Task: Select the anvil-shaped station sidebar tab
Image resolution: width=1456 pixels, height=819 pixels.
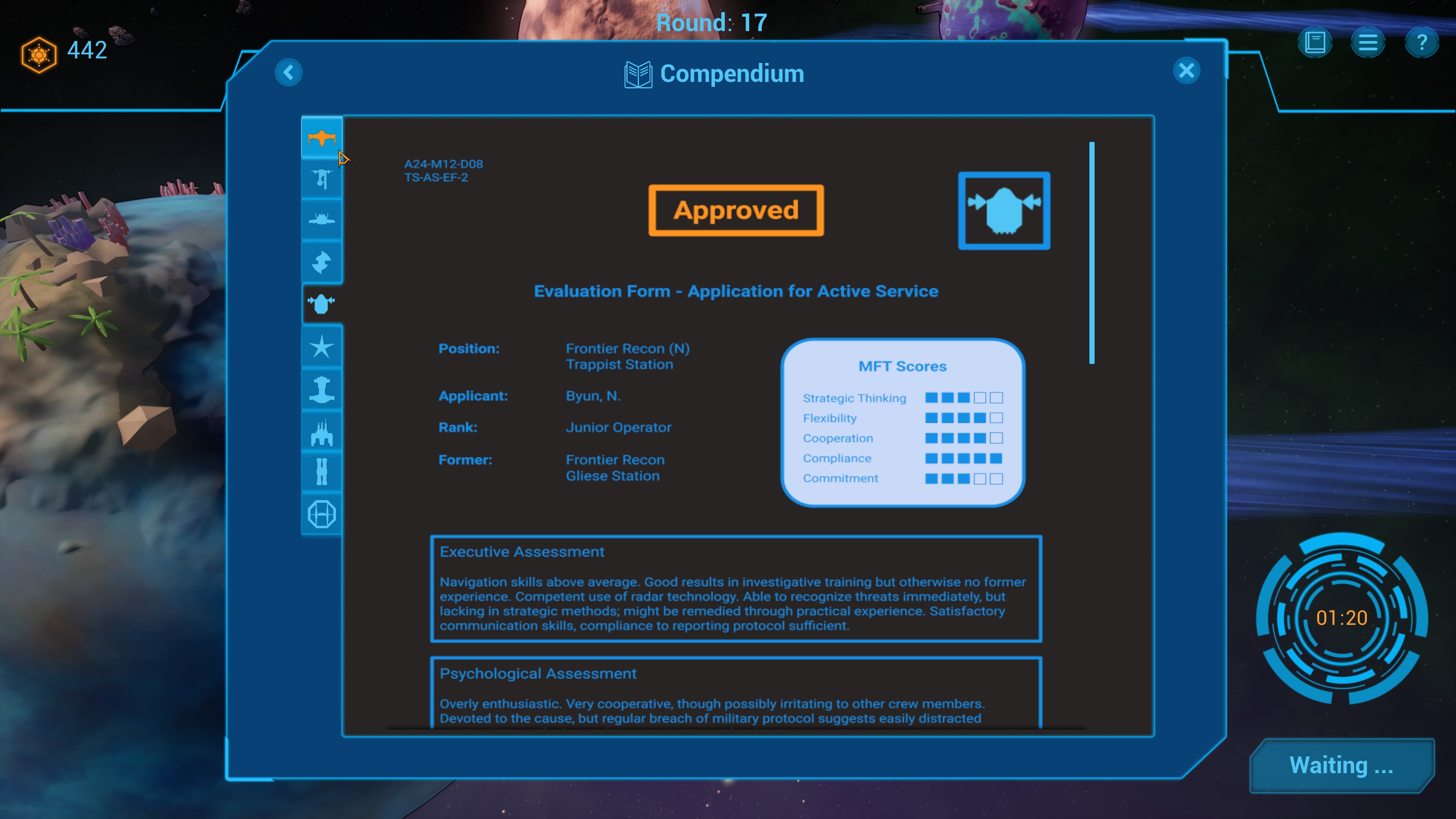Action: [x=322, y=389]
